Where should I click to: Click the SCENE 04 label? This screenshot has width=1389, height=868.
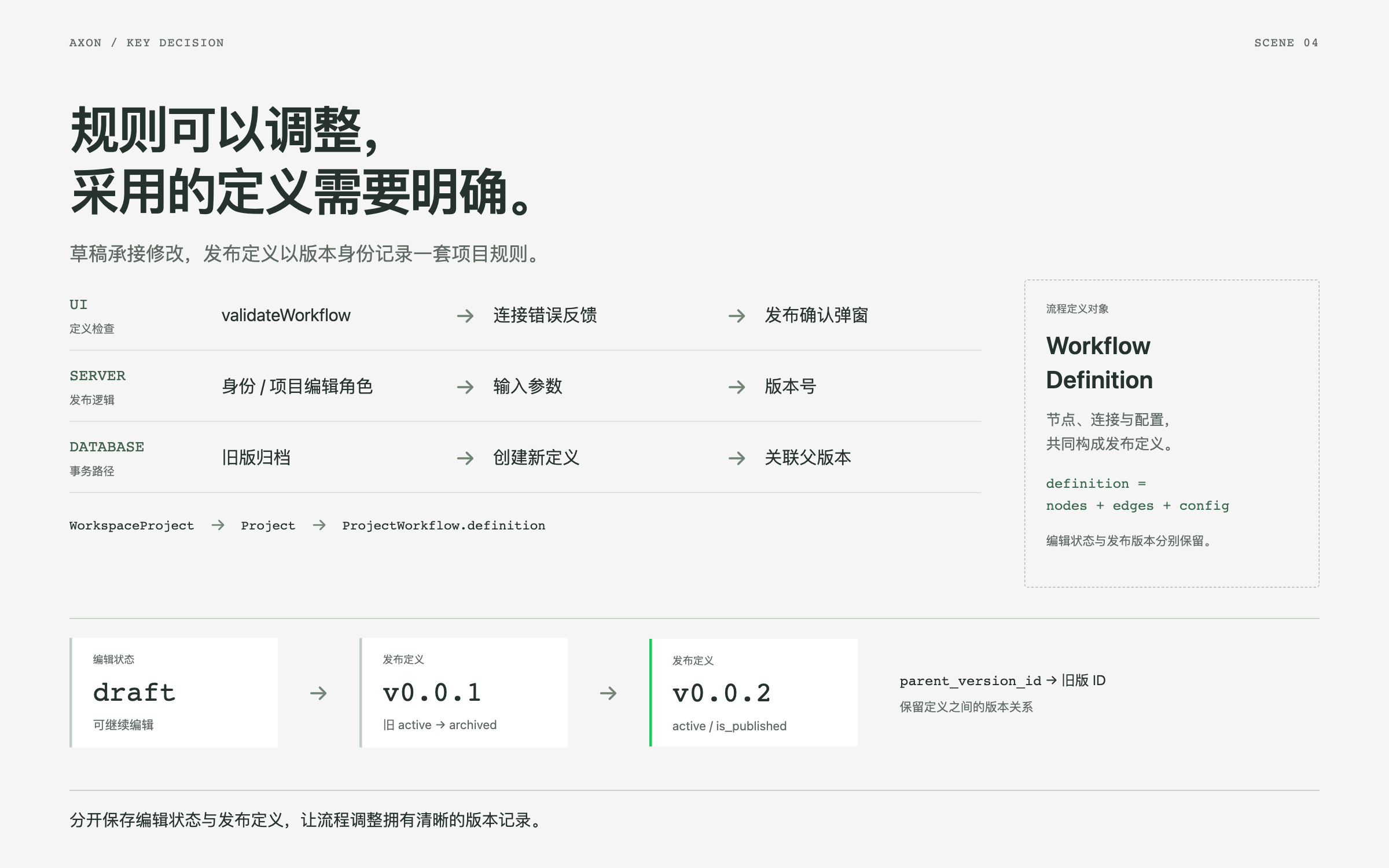[1286, 43]
